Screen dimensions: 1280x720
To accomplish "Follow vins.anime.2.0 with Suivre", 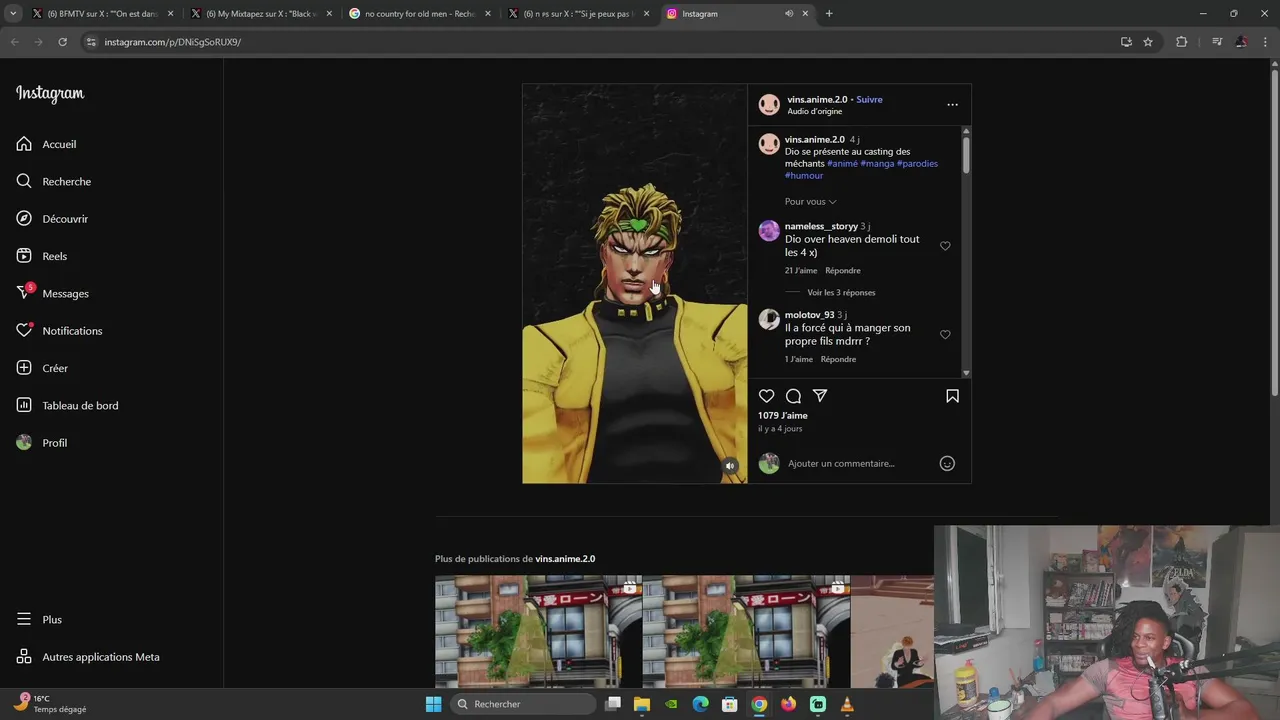I will coord(869,100).
